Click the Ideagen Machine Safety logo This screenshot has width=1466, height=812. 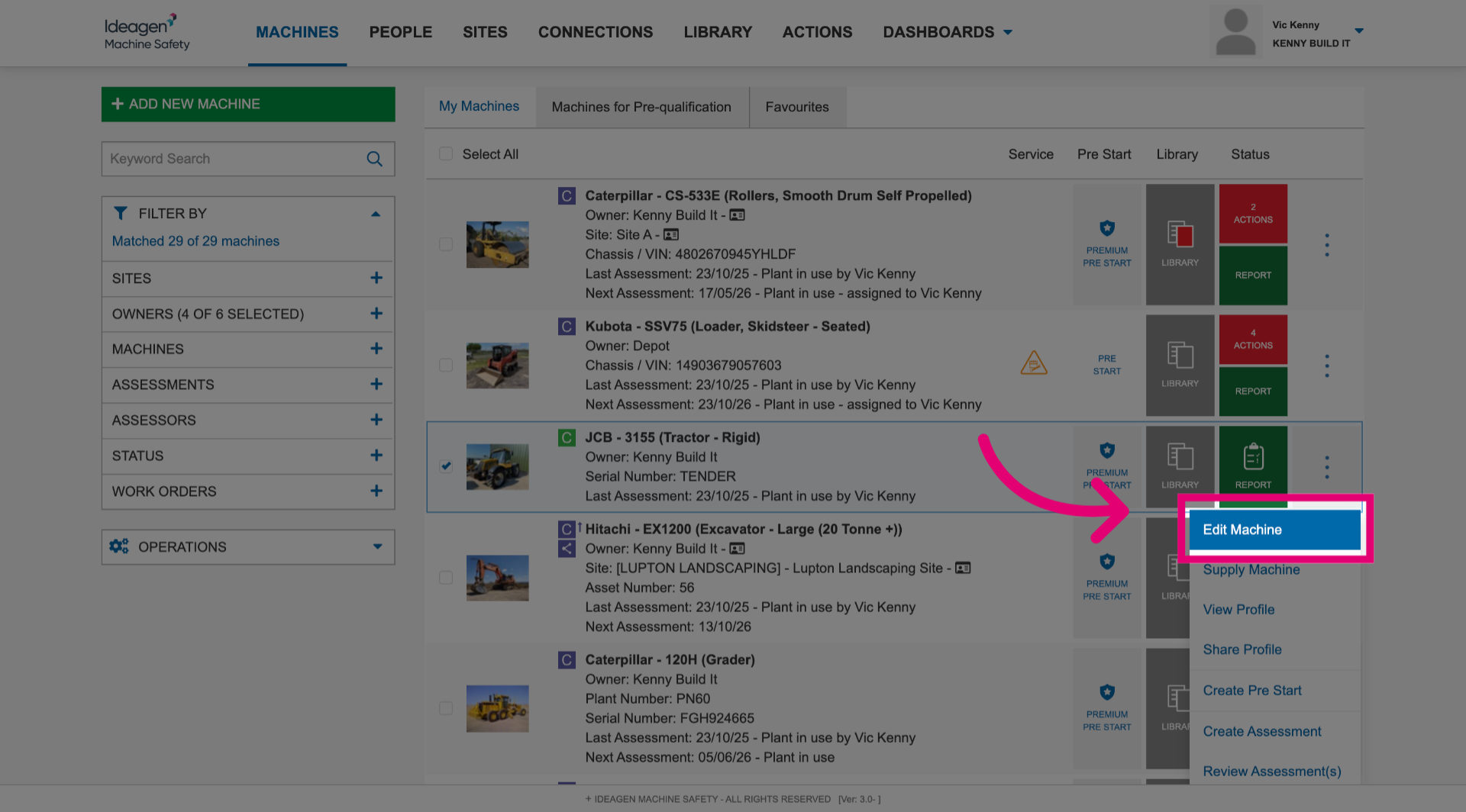coord(147,32)
